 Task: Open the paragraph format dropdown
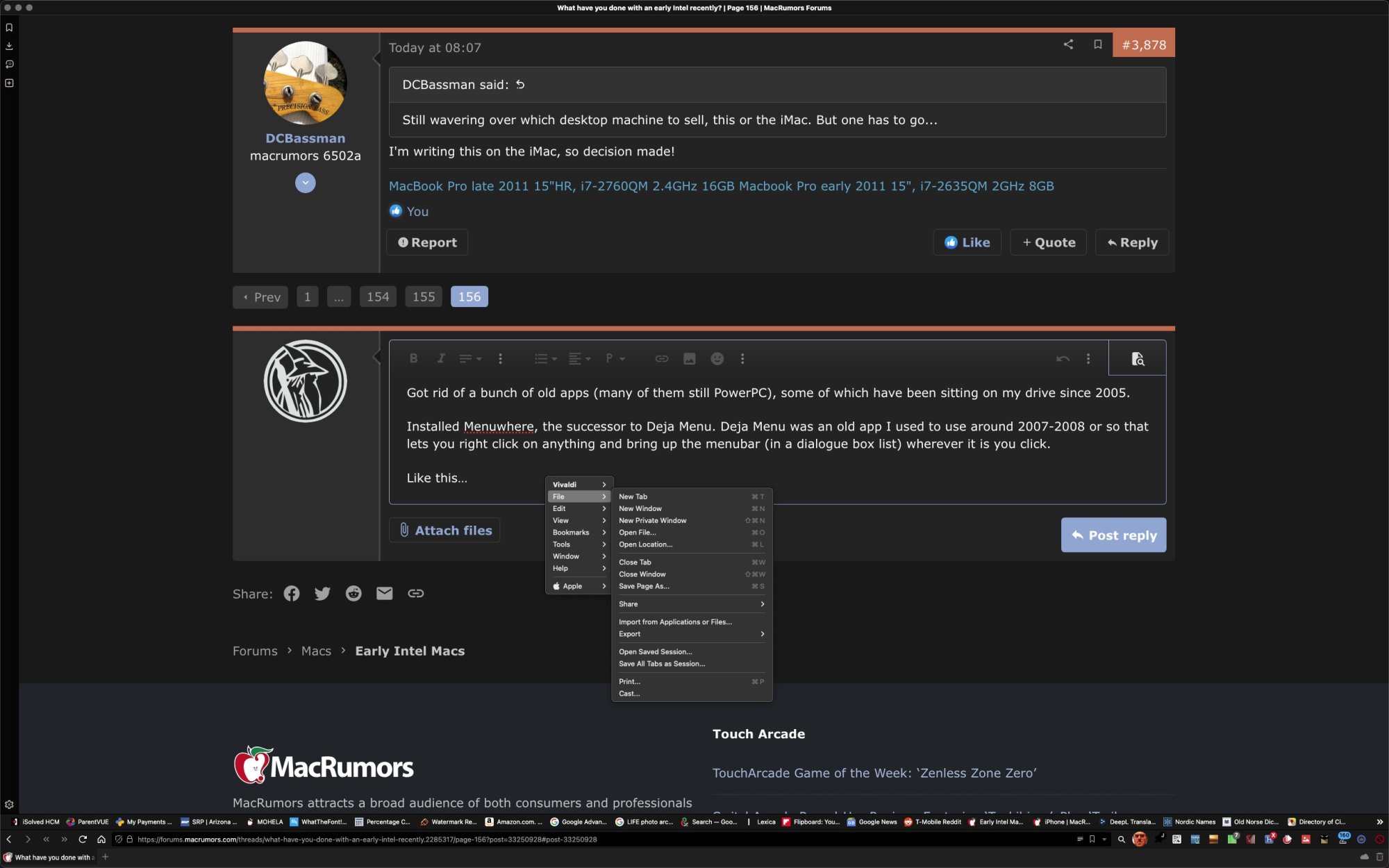[x=614, y=358]
